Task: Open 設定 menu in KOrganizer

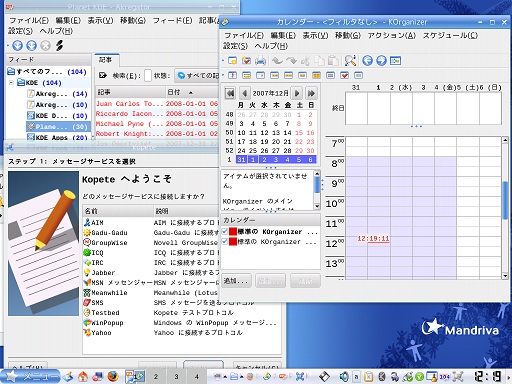Action: (x=235, y=46)
